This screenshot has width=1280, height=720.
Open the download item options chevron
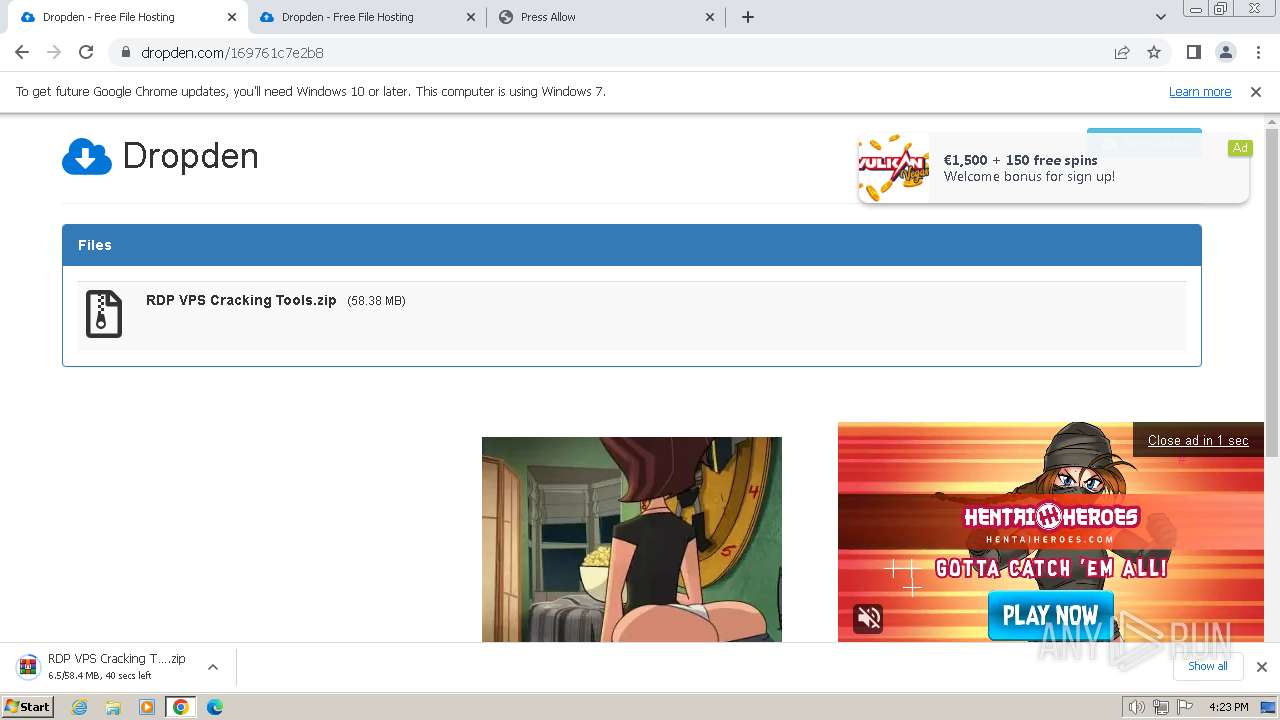[212, 667]
